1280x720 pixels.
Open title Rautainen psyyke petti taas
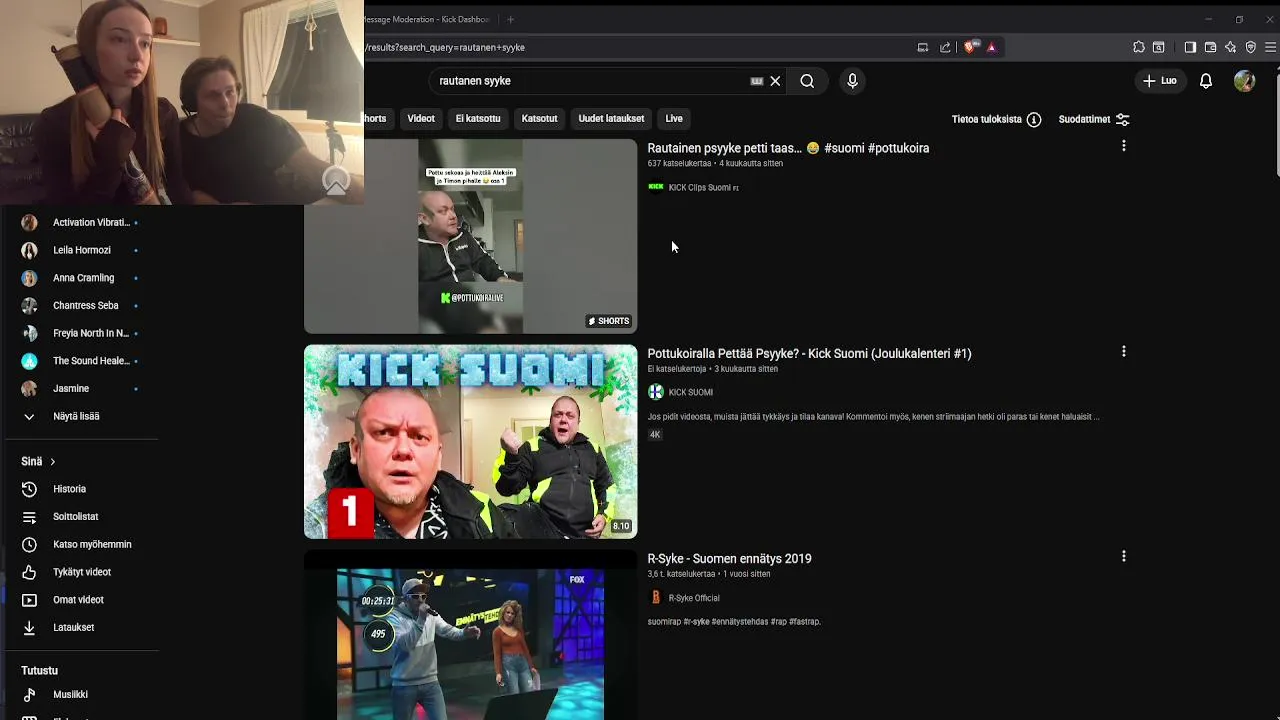point(788,148)
